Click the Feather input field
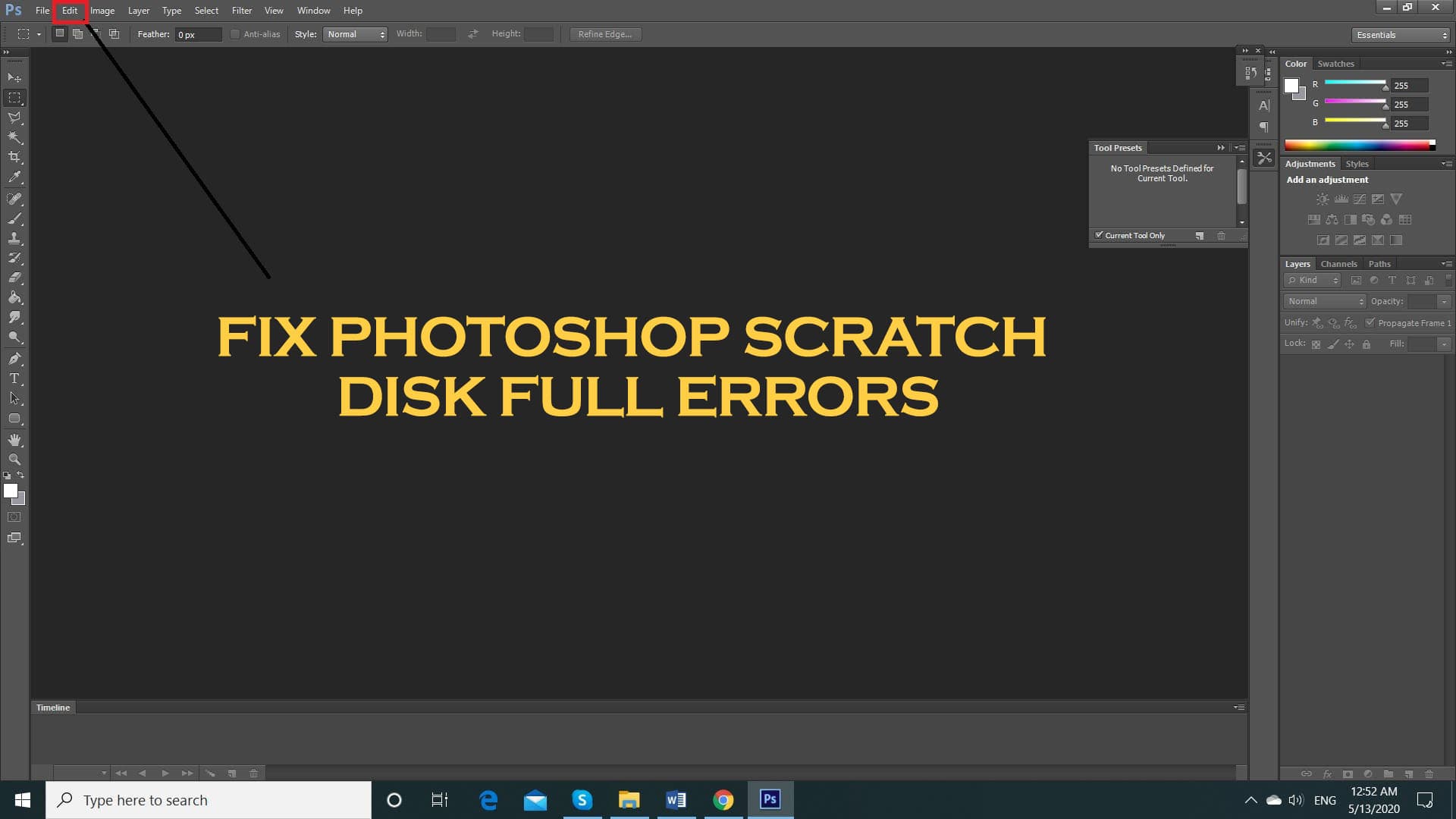 tap(199, 34)
